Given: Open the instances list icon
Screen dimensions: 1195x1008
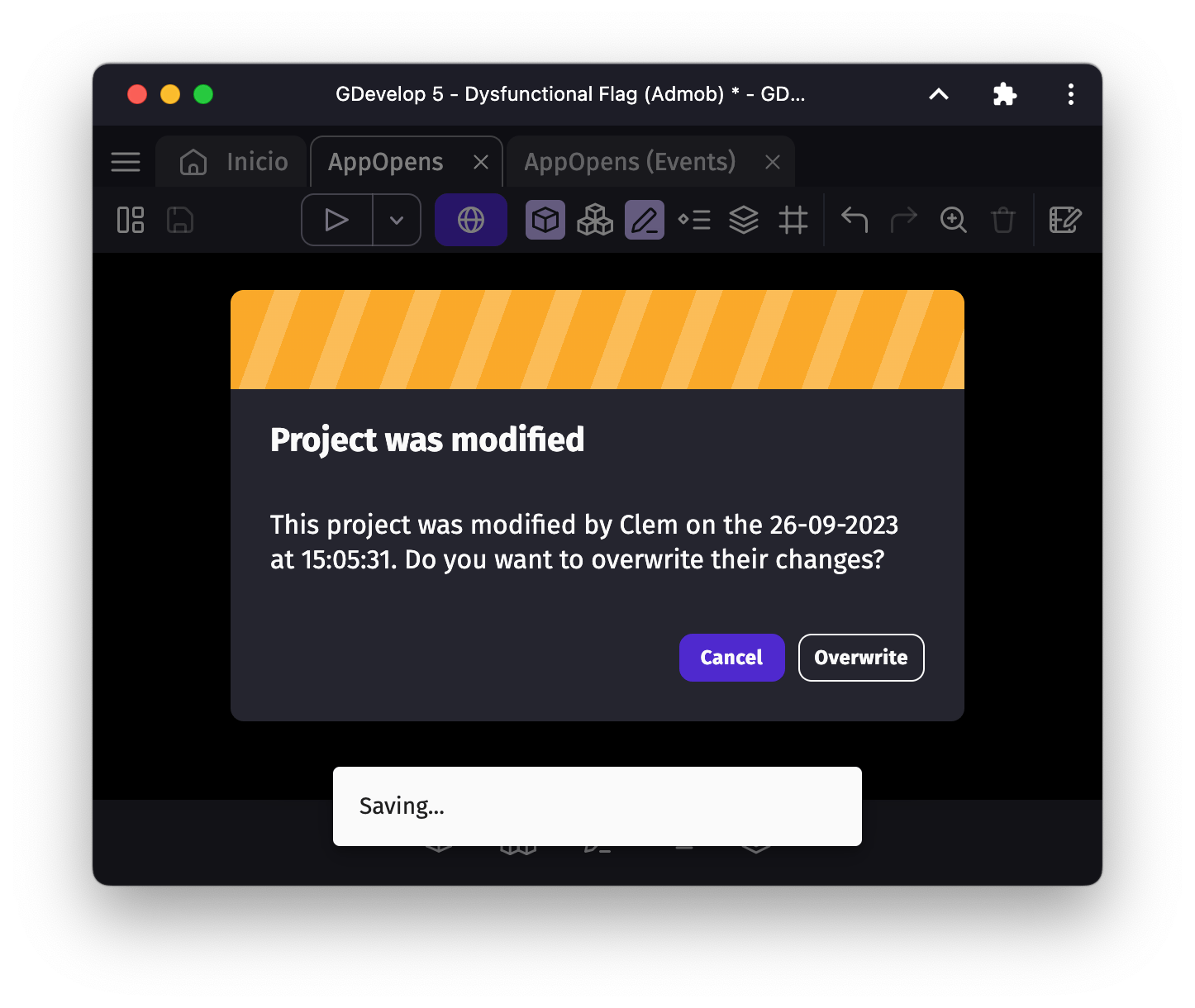Looking at the screenshot, I should pyautogui.click(x=694, y=221).
